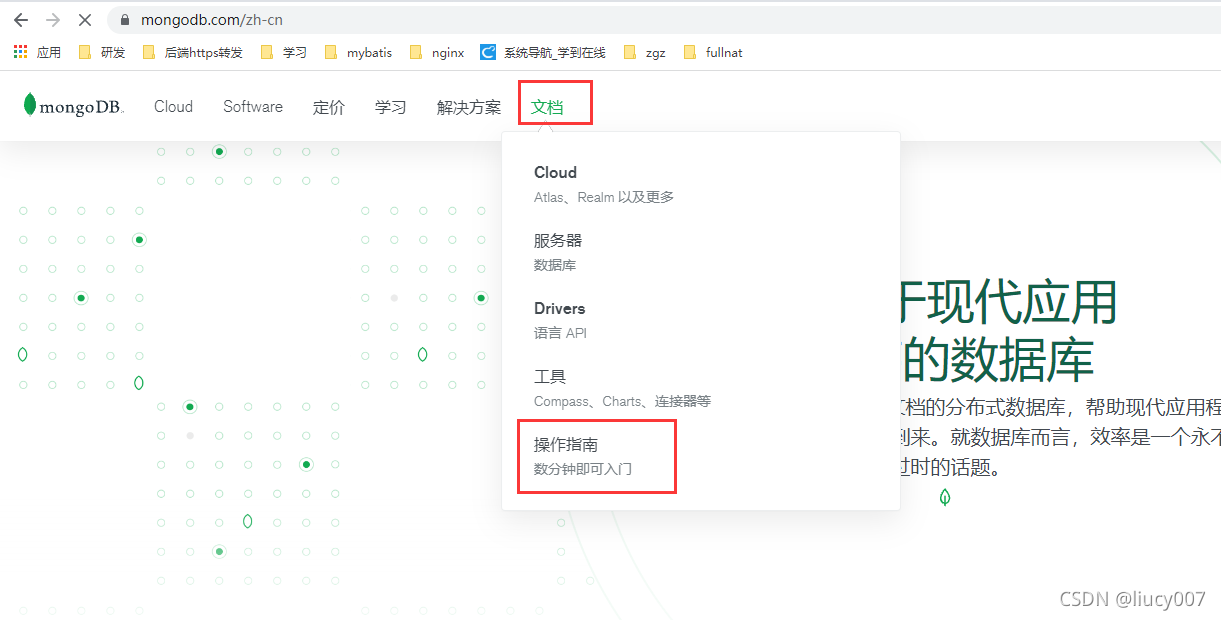Select 工具 docs entry in dropdown
Image resolution: width=1221 pixels, height=620 pixels.
coord(622,388)
